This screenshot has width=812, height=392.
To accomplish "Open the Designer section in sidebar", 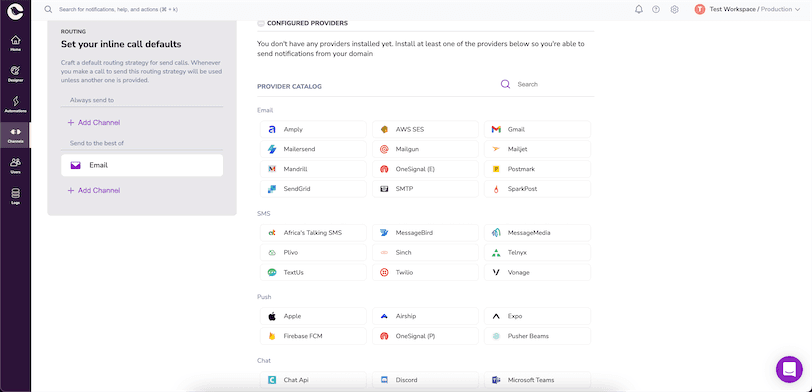I will coord(16,74).
